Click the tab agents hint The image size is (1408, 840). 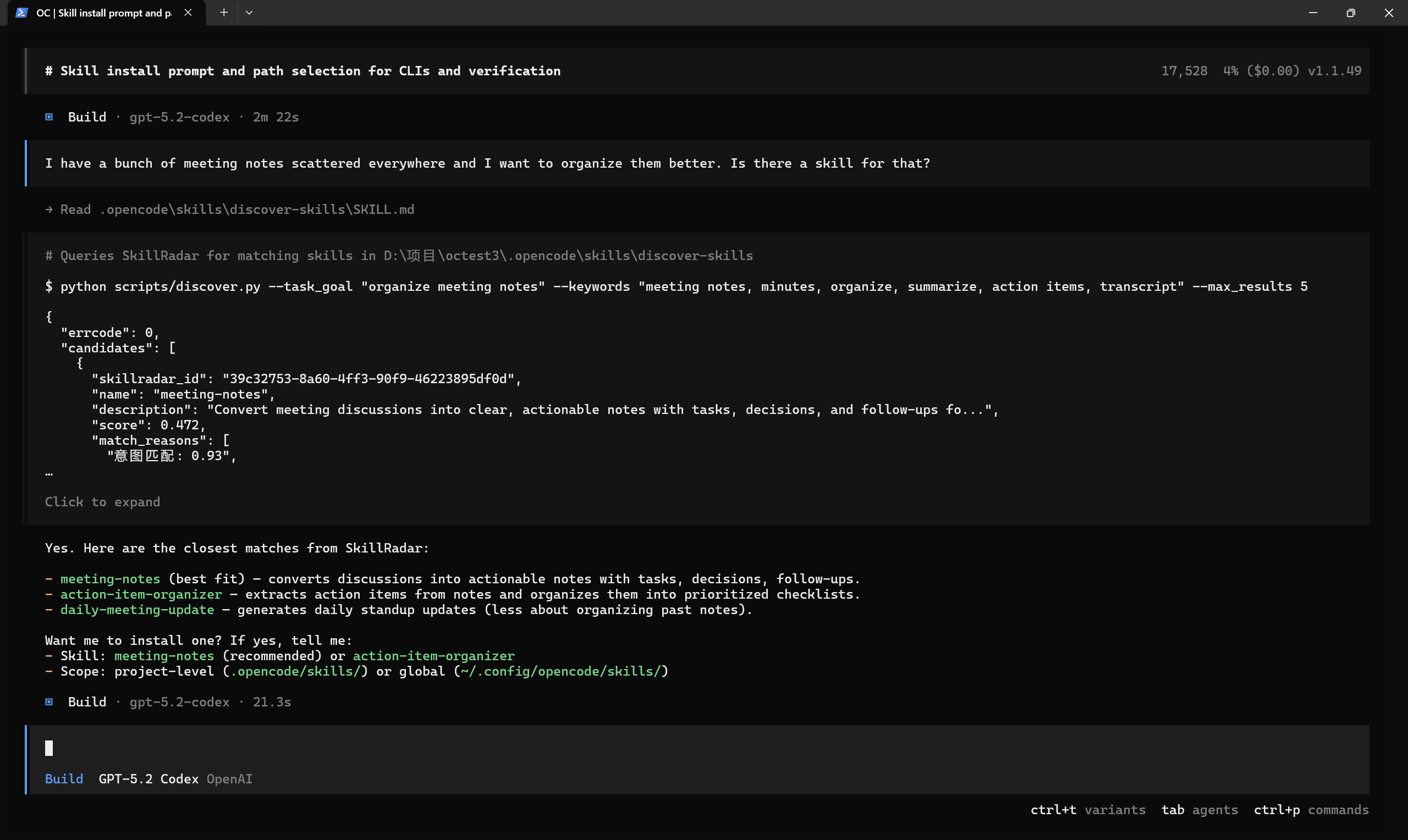coord(1199,810)
